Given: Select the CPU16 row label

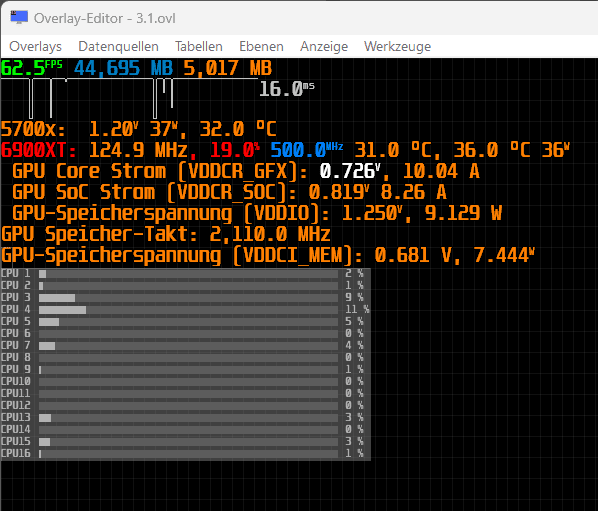Looking at the screenshot, I should tap(16, 453).
